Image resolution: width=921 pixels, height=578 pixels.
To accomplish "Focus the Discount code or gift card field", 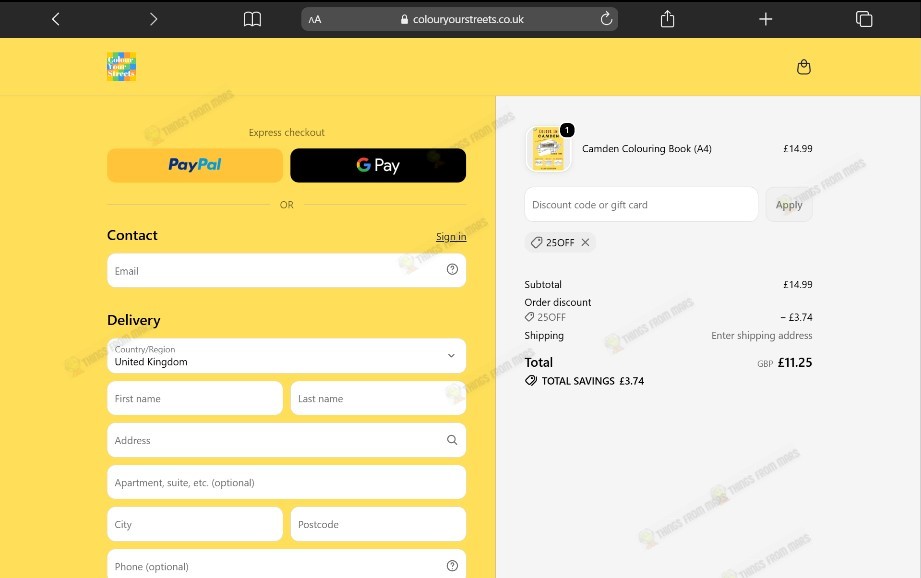I will (x=641, y=204).
